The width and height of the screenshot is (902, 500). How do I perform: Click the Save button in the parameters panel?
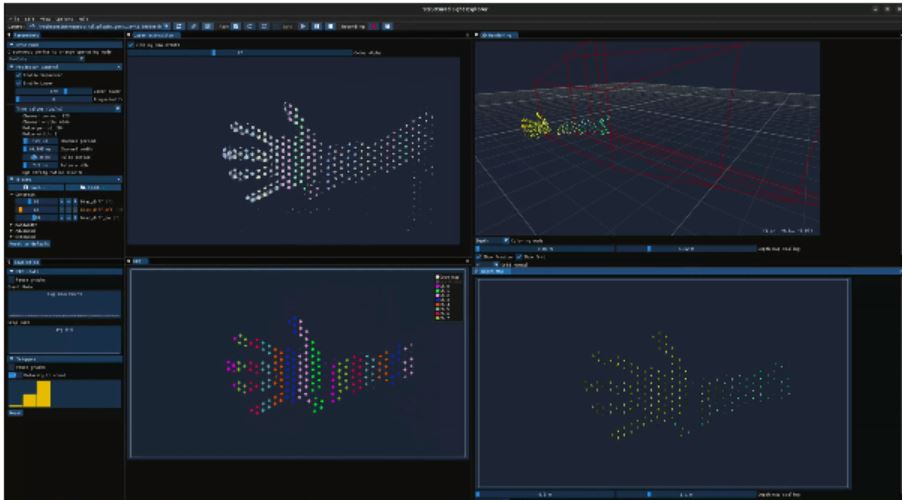30,187
